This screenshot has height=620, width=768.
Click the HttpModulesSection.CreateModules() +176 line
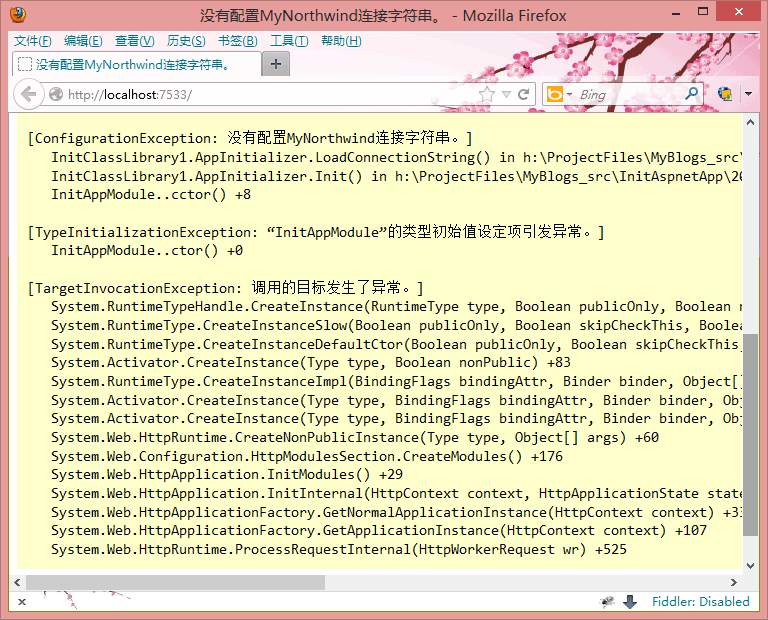pos(307,456)
